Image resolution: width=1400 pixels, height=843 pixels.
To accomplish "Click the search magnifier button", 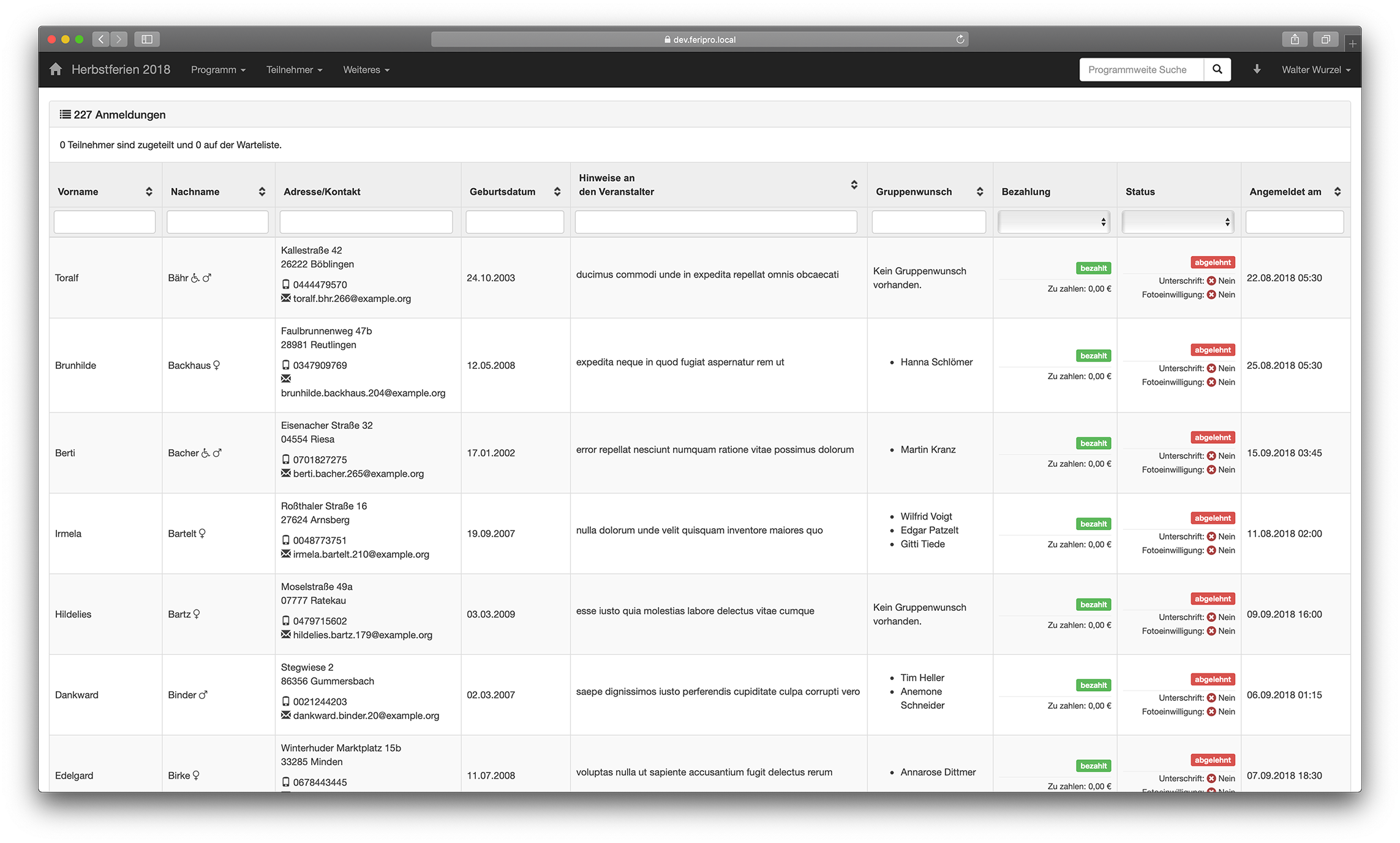I will pos(1217,69).
